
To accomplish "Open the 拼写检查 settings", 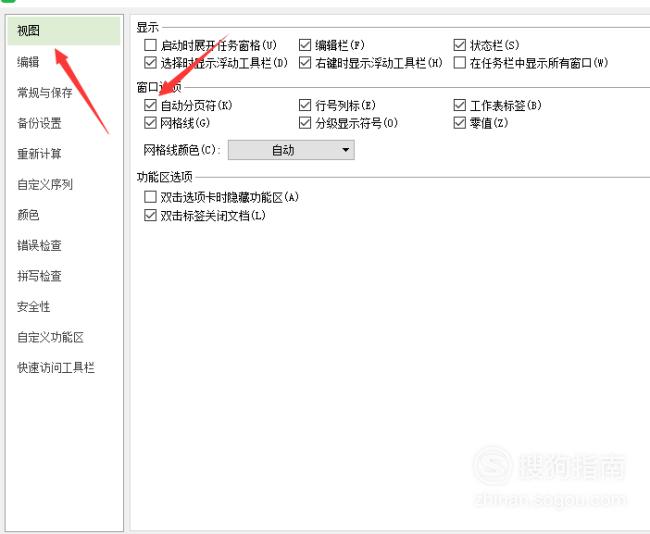I will pos(39,276).
